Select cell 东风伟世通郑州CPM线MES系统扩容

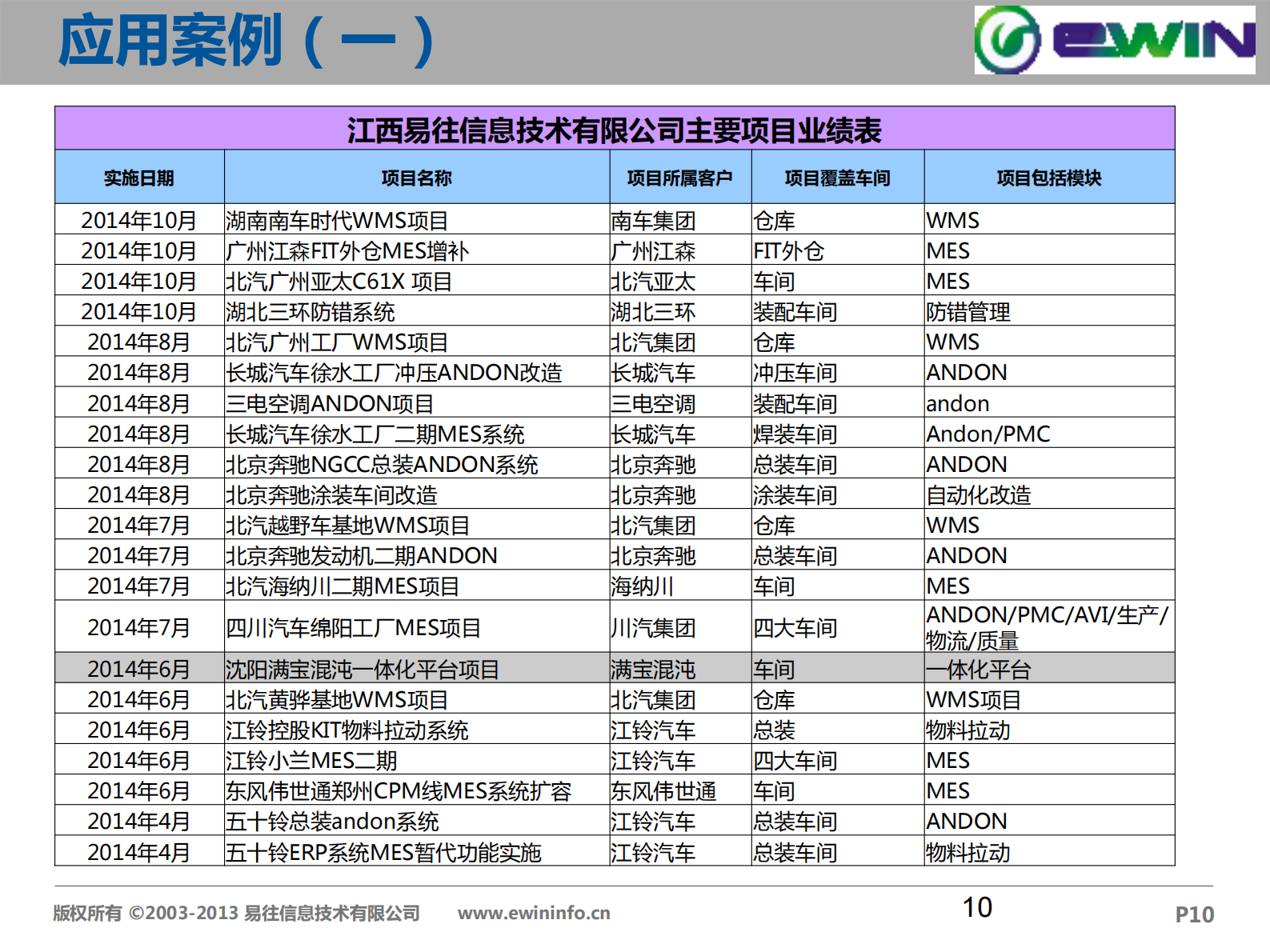pyautogui.click(x=416, y=790)
